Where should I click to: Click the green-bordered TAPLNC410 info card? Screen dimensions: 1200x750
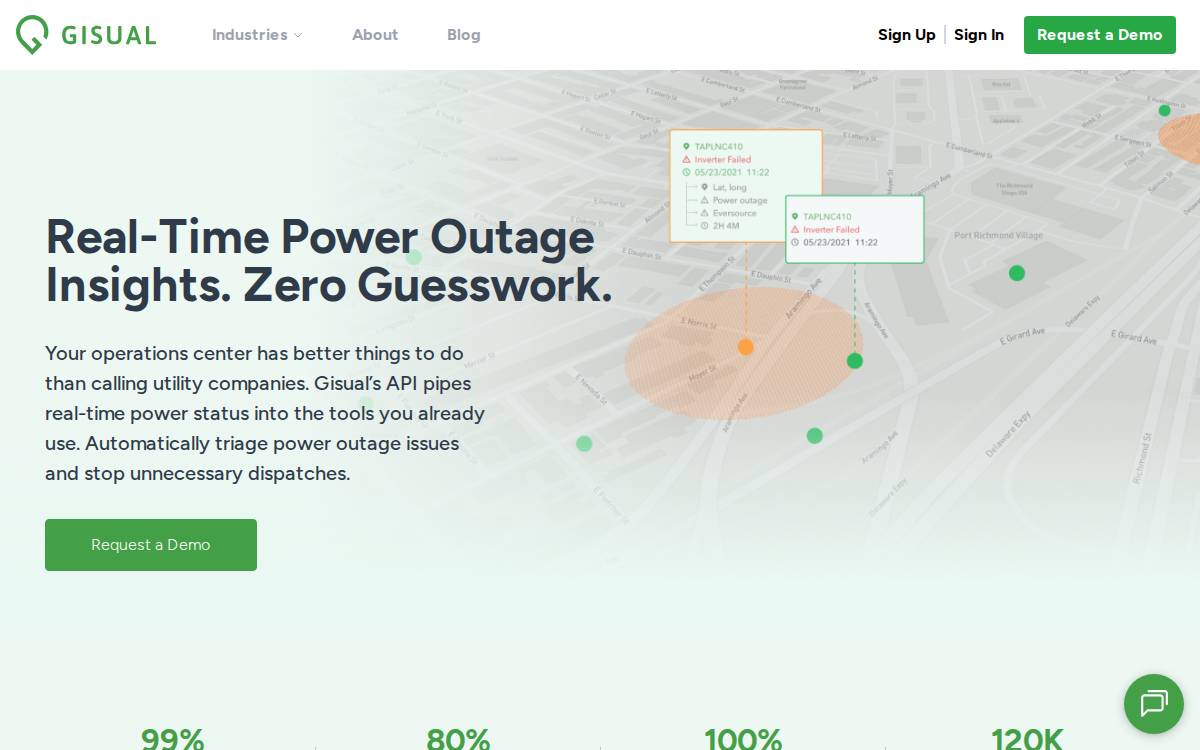(x=855, y=229)
